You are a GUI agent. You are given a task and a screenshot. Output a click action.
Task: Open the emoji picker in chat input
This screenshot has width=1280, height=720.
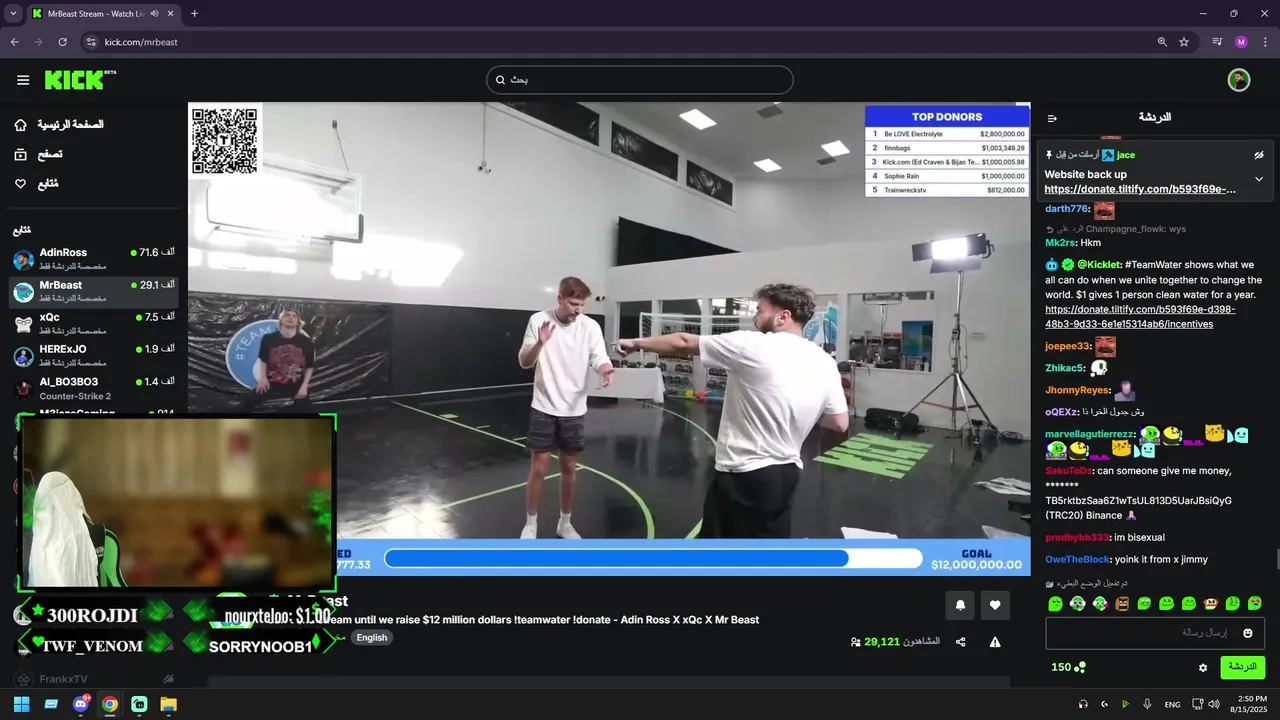[x=1247, y=633]
